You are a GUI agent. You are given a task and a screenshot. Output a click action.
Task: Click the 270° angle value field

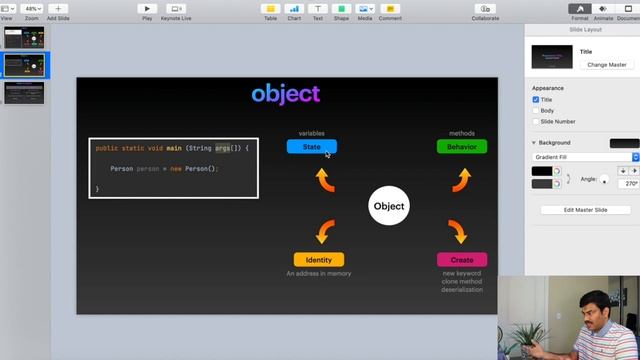(629, 184)
